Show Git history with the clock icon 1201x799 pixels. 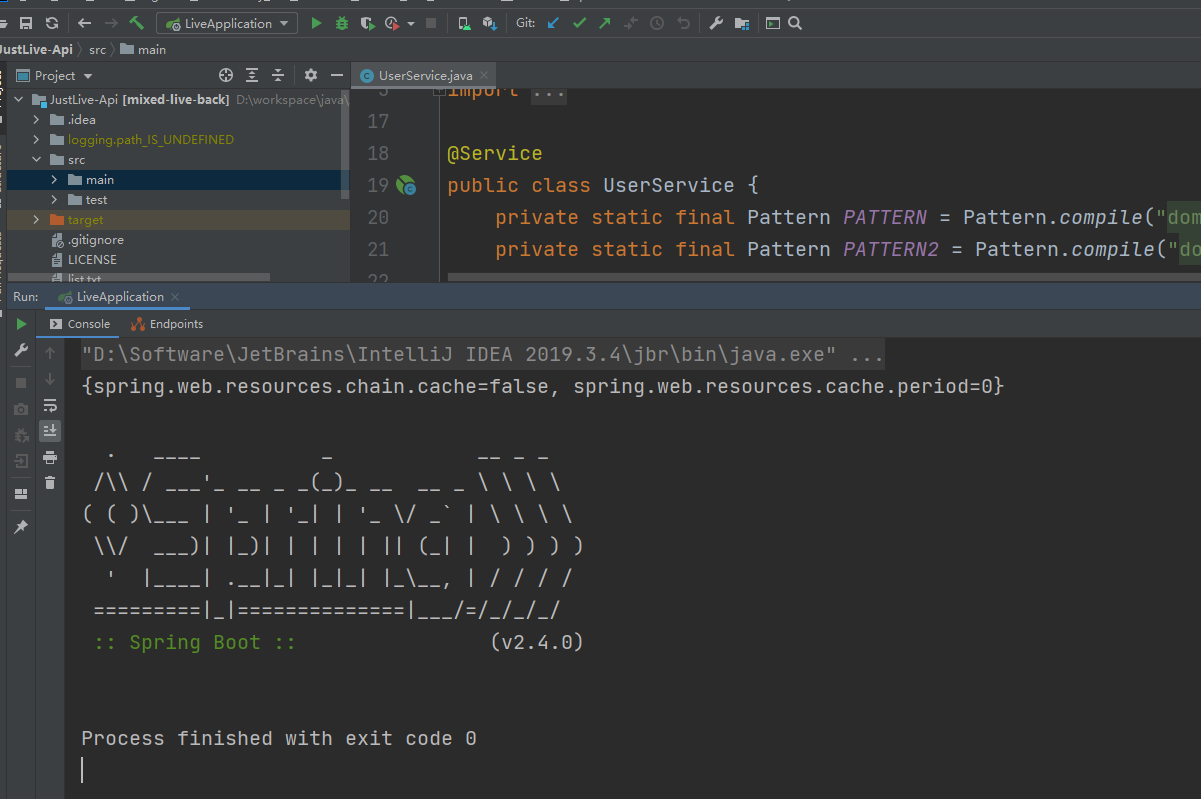tap(657, 23)
